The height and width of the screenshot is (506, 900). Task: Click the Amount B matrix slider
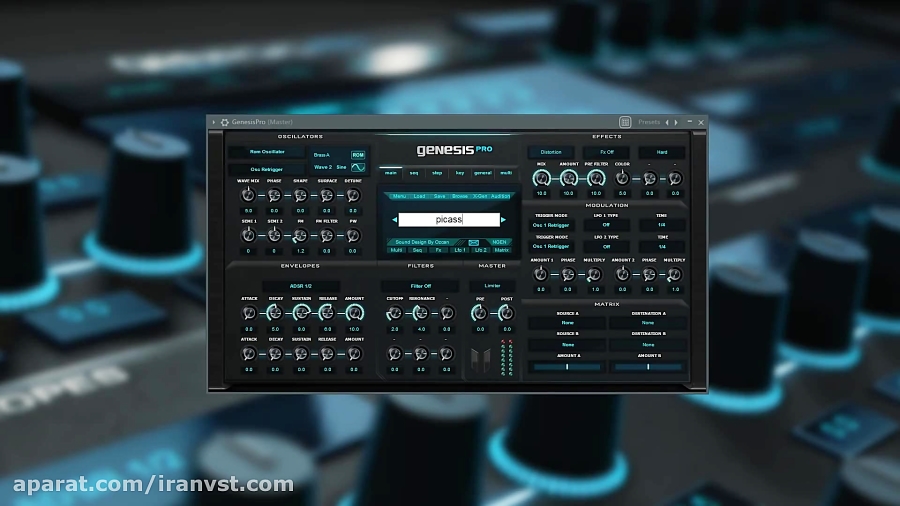(x=649, y=367)
